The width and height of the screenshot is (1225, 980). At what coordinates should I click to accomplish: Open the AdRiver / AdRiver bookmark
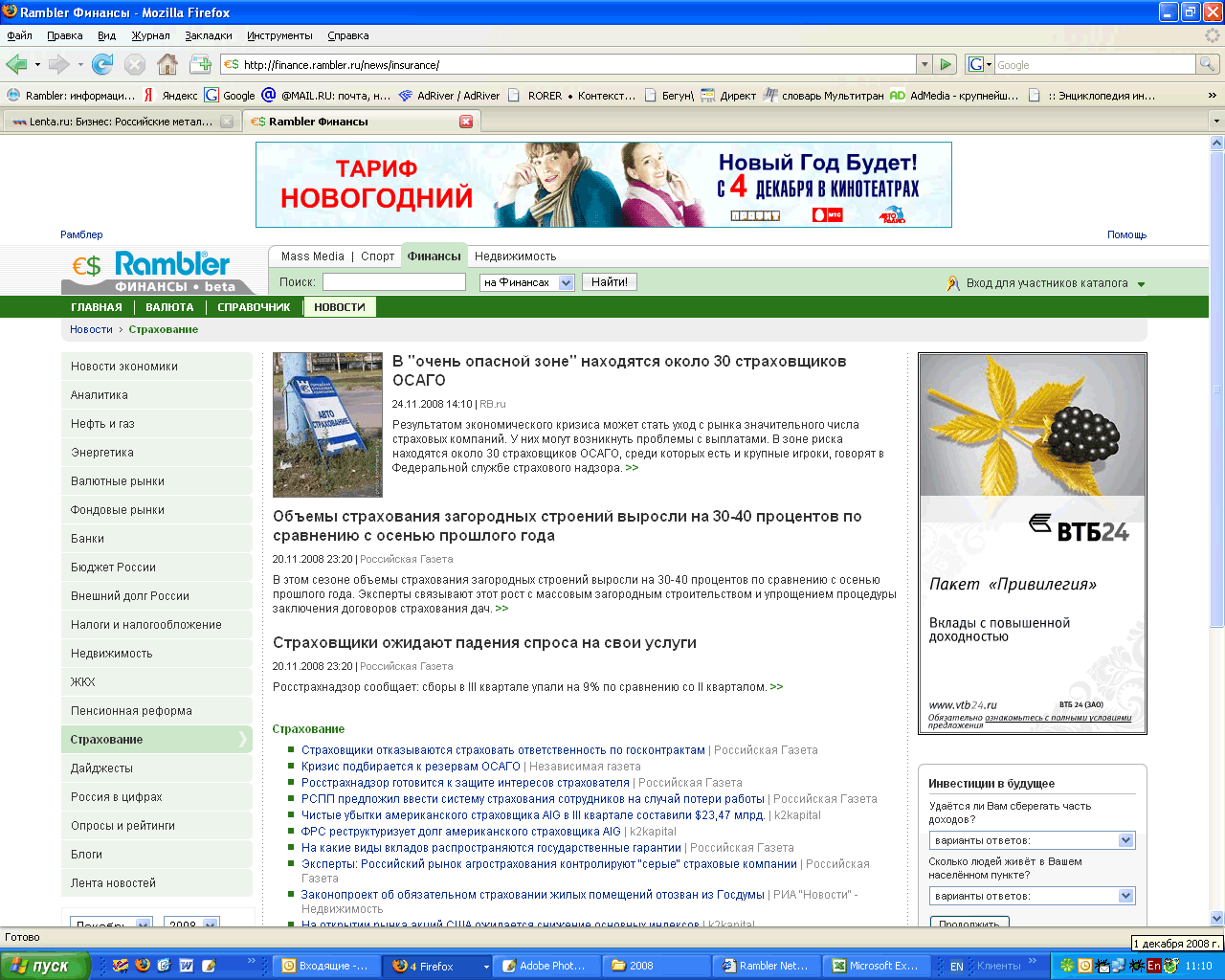[450, 95]
